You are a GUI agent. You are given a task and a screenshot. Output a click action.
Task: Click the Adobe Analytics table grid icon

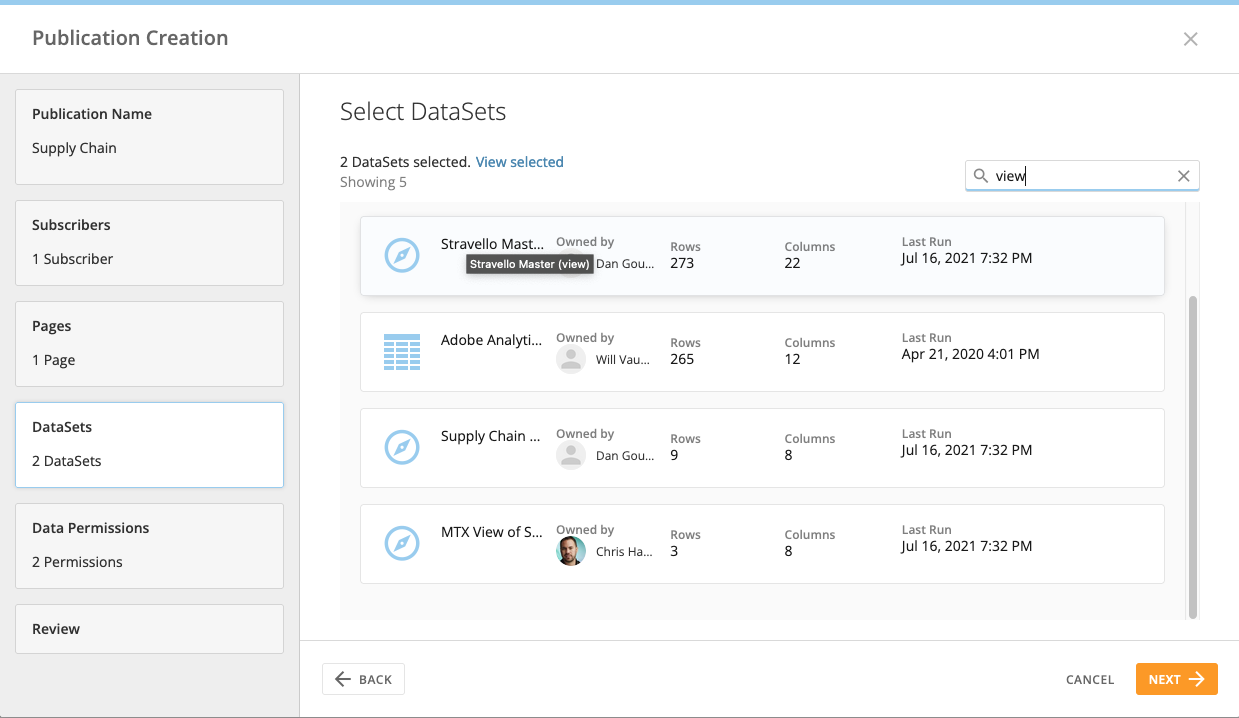point(401,352)
